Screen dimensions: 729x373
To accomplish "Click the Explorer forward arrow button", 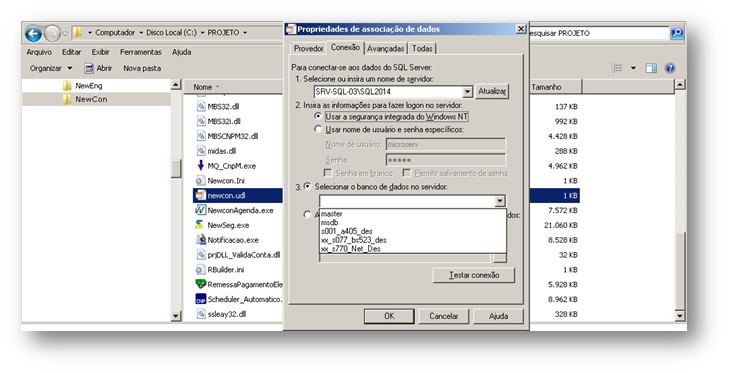I will (52, 33).
